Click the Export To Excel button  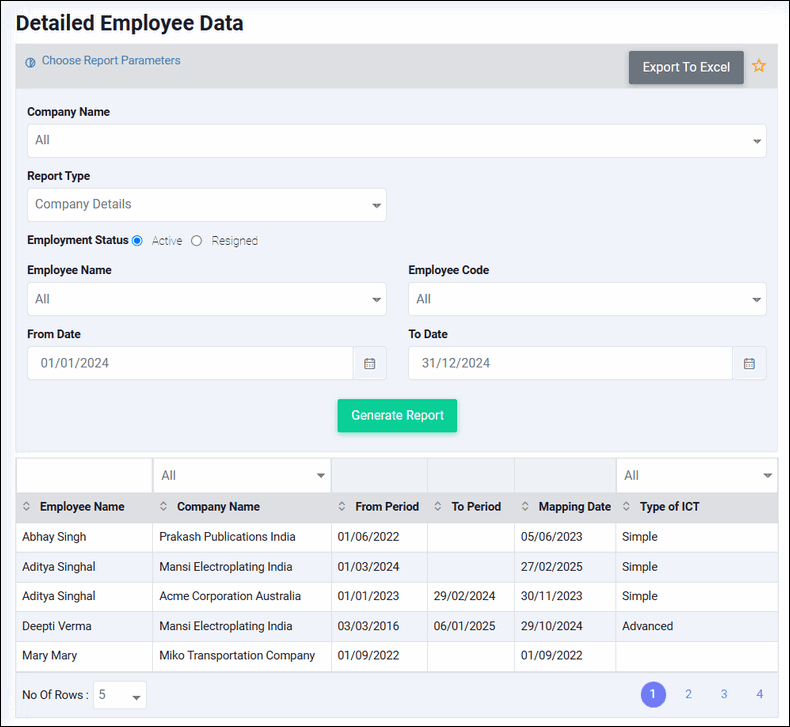(x=686, y=67)
